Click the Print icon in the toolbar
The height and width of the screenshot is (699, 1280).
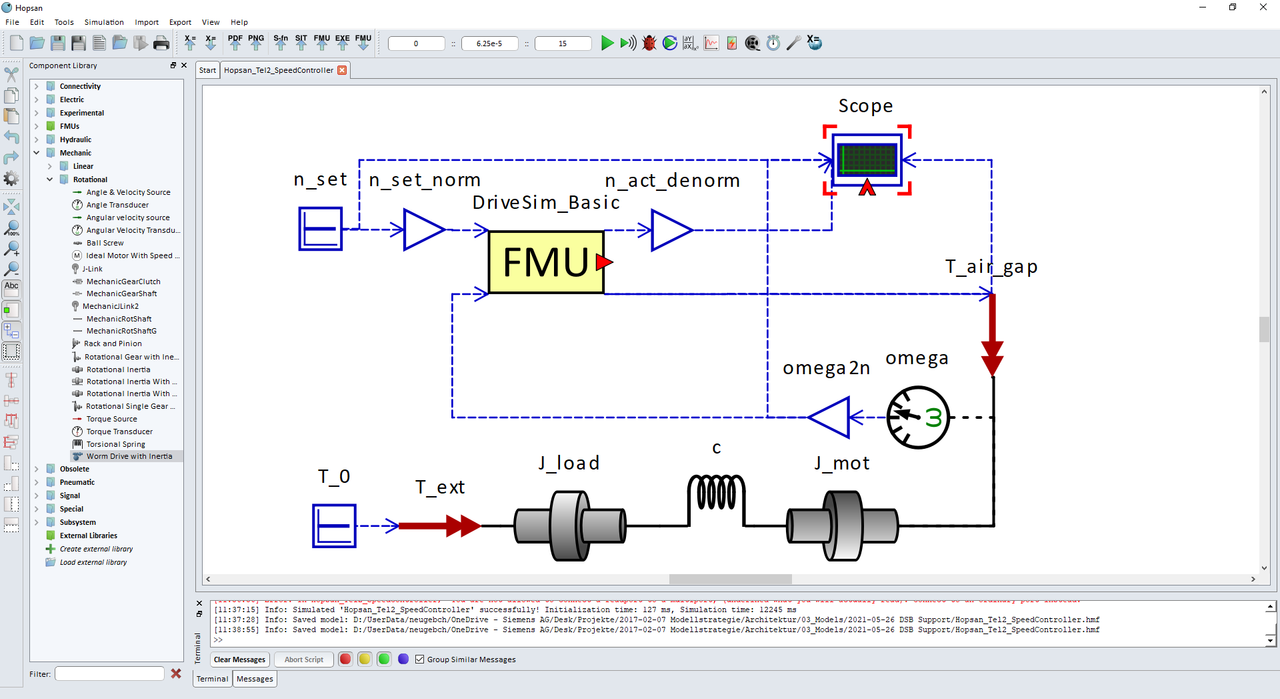[160, 43]
